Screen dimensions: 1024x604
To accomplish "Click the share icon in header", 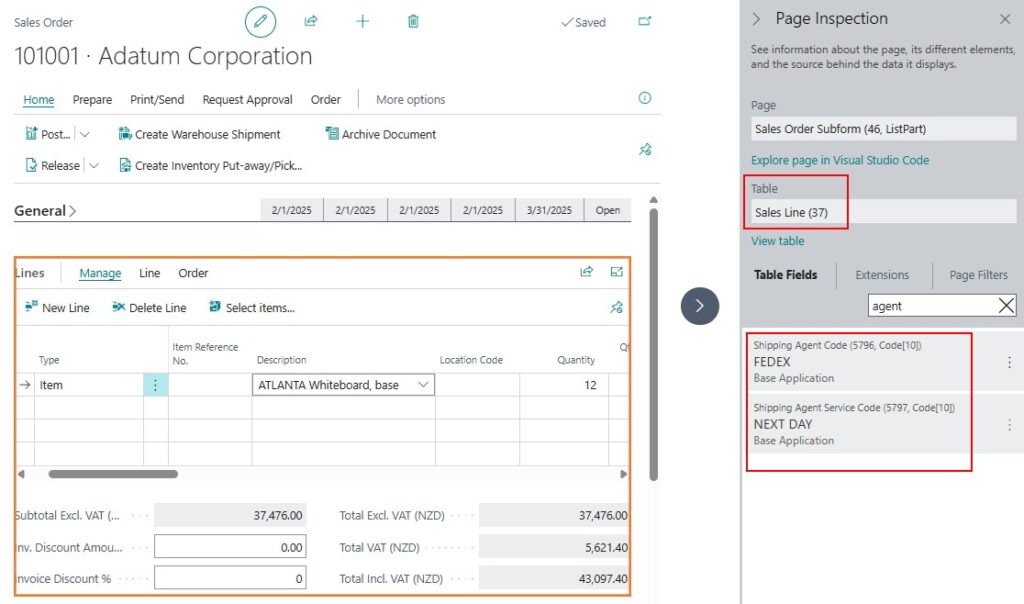I will [311, 21].
